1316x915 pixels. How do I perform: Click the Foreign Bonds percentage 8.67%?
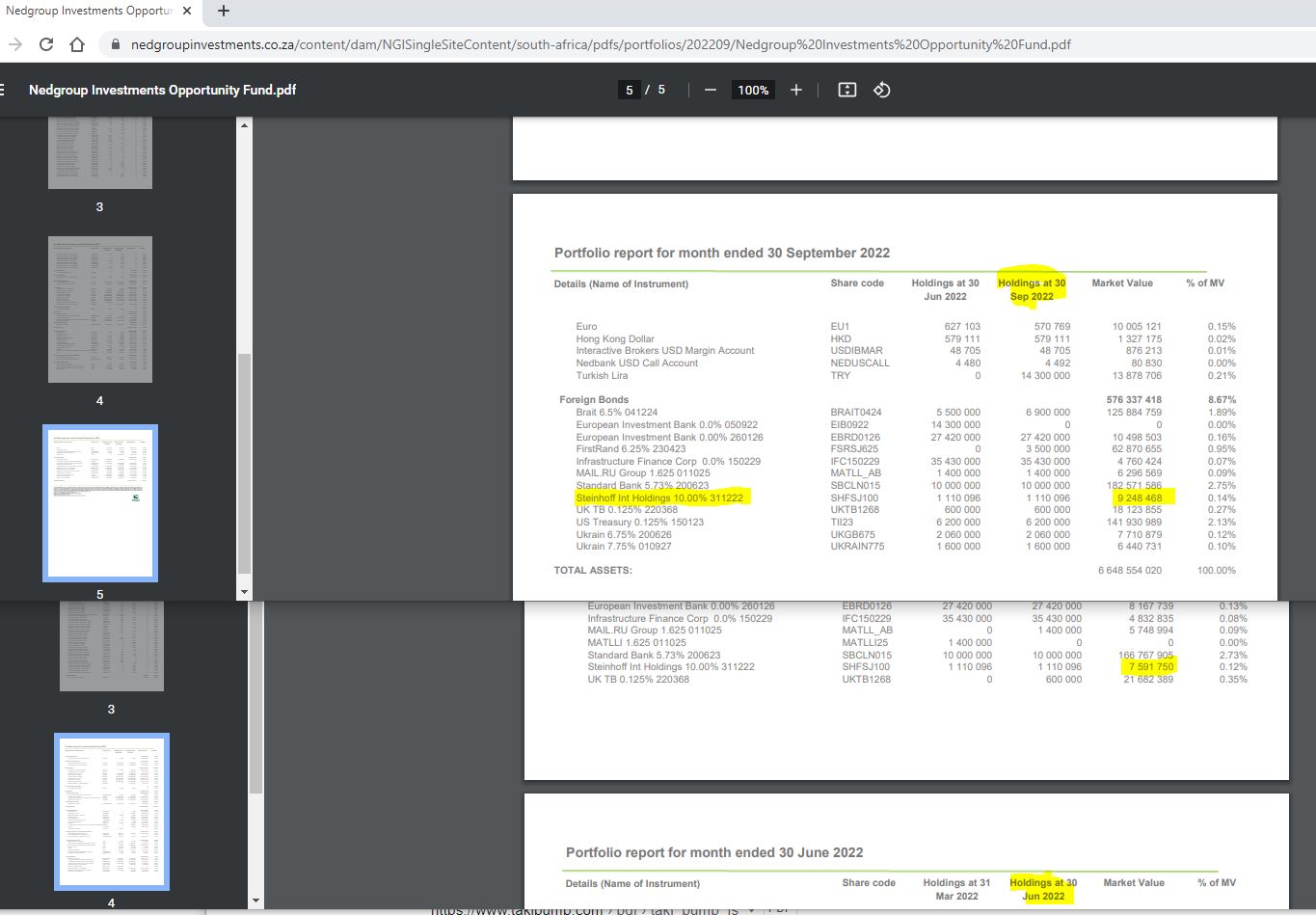click(1221, 399)
